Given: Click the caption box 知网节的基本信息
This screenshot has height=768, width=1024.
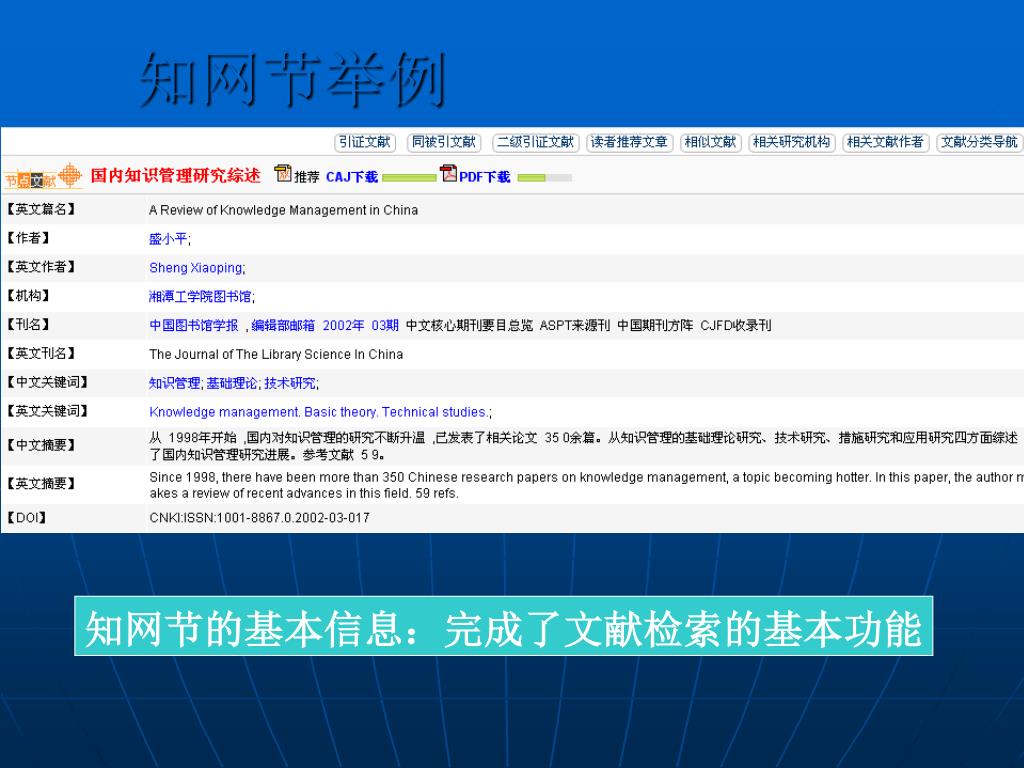Looking at the screenshot, I should (x=504, y=626).
